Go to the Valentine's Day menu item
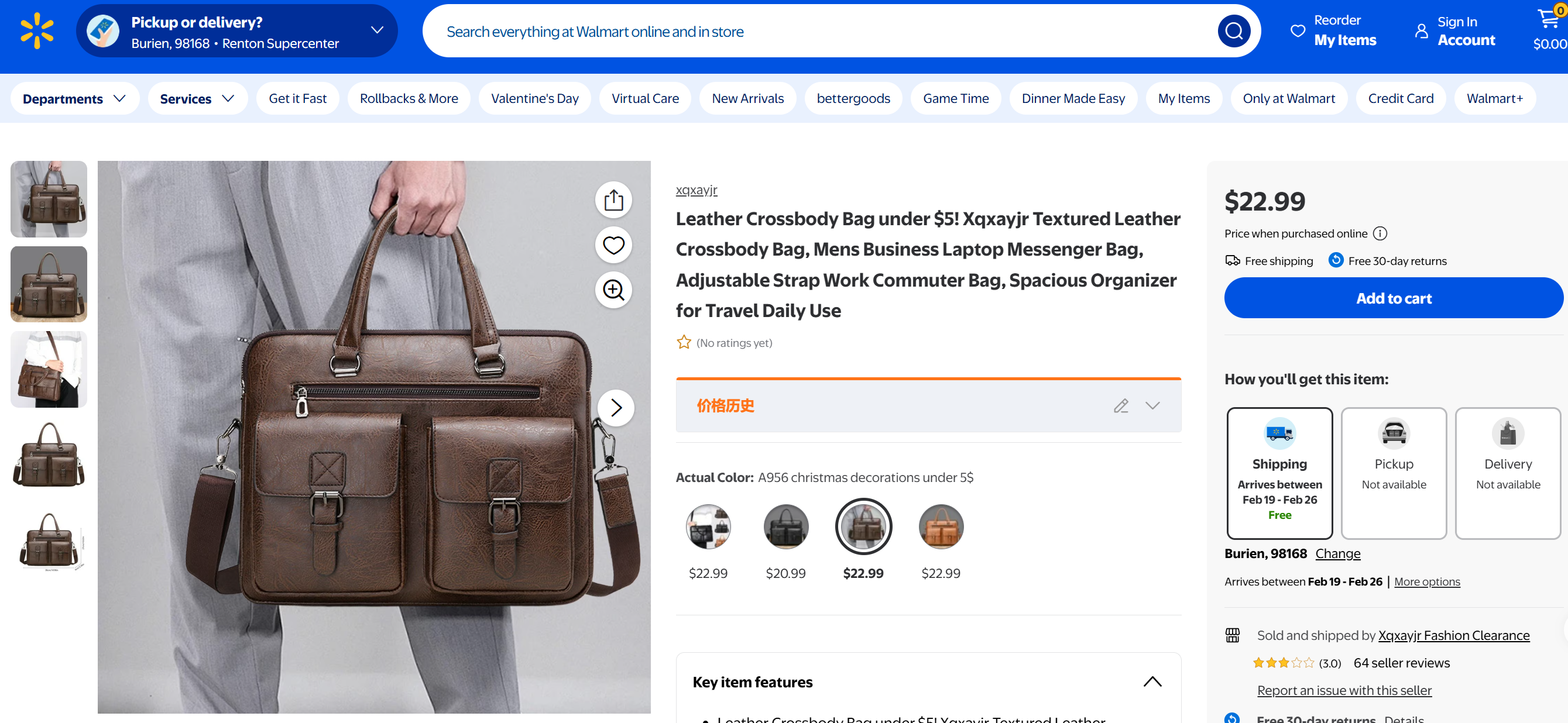This screenshot has height=723, width=1568. tap(534, 99)
